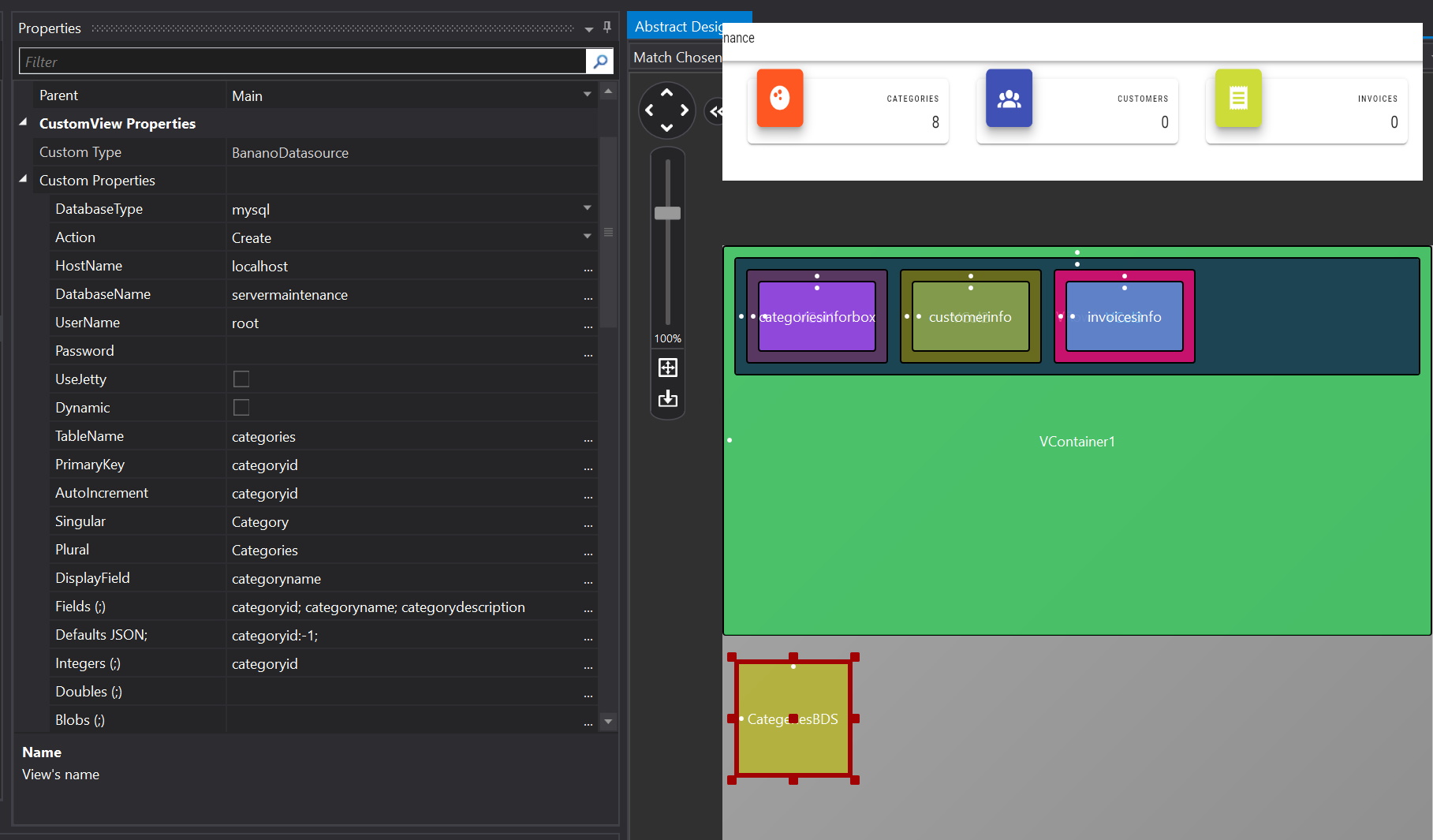
Task: Enable the Dynamic checkbox
Action: coord(241,408)
